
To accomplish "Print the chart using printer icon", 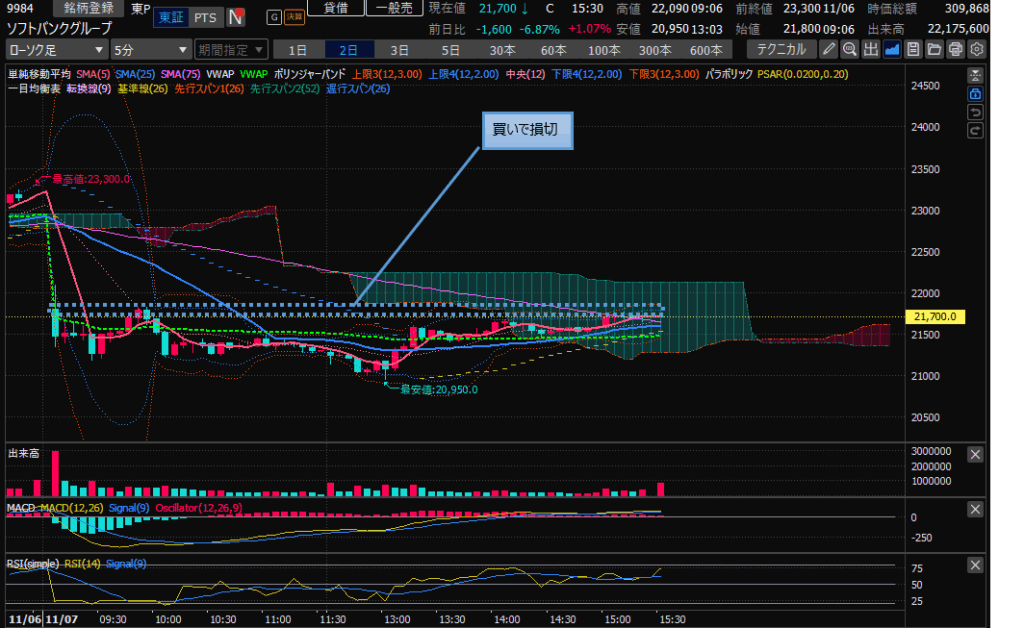I will coord(955,49).
